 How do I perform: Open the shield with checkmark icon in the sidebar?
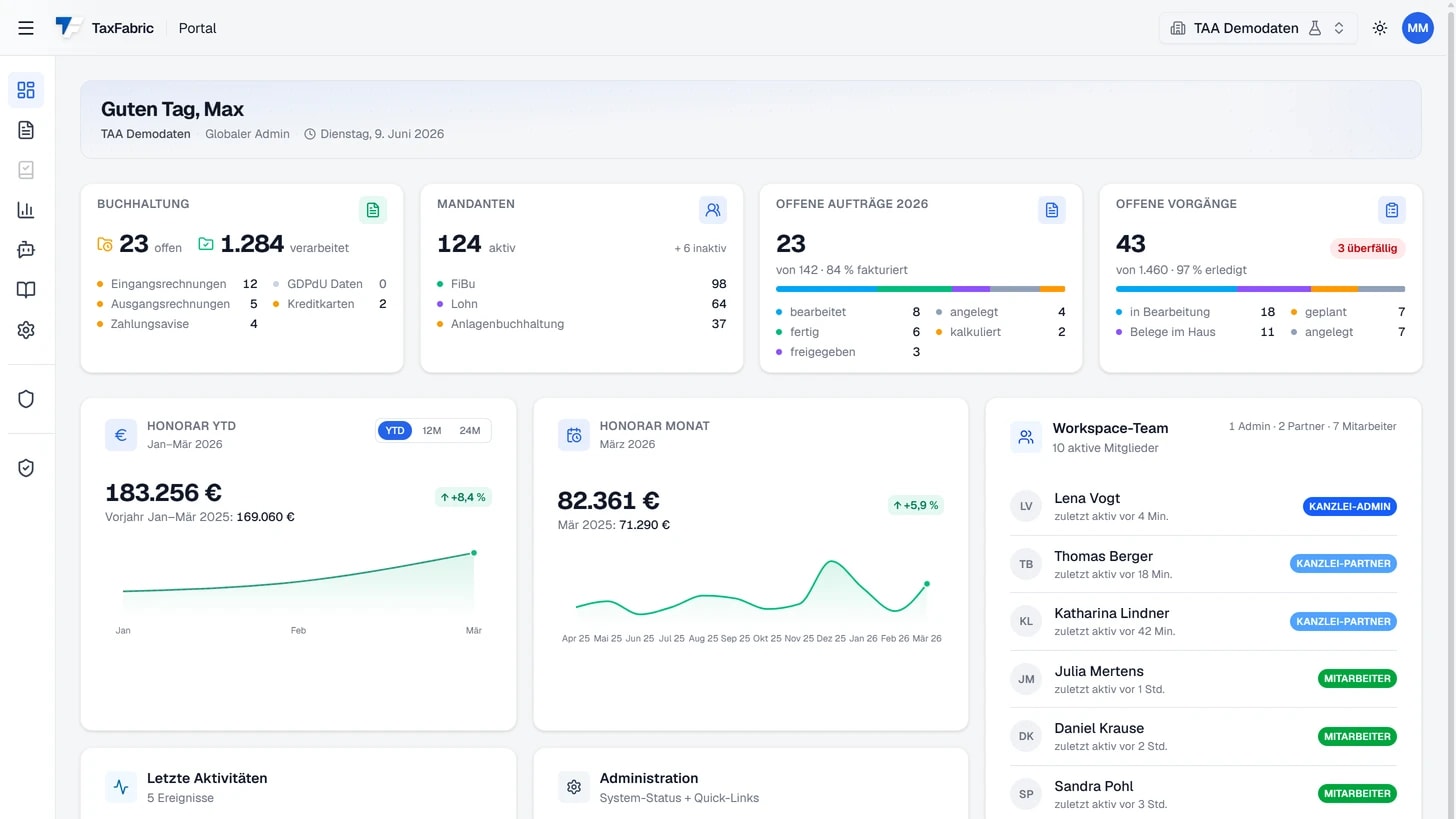coord(26,468)
